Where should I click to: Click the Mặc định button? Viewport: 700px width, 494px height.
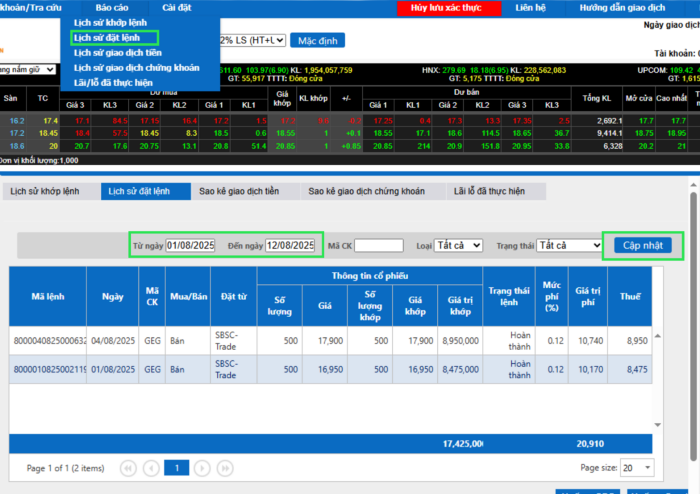[x=318, y=41]
